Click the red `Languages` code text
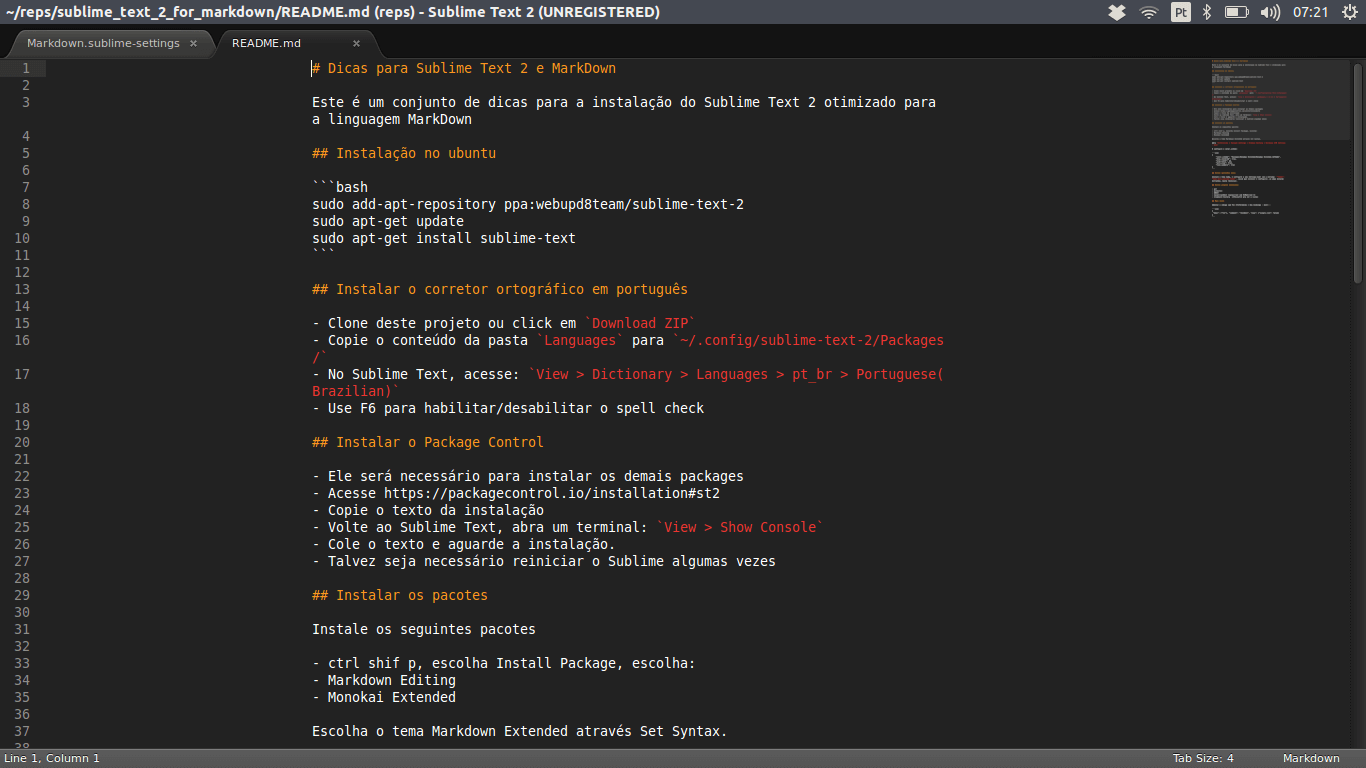This screenshot has height=768, width=1366. [x=580, y=340]
